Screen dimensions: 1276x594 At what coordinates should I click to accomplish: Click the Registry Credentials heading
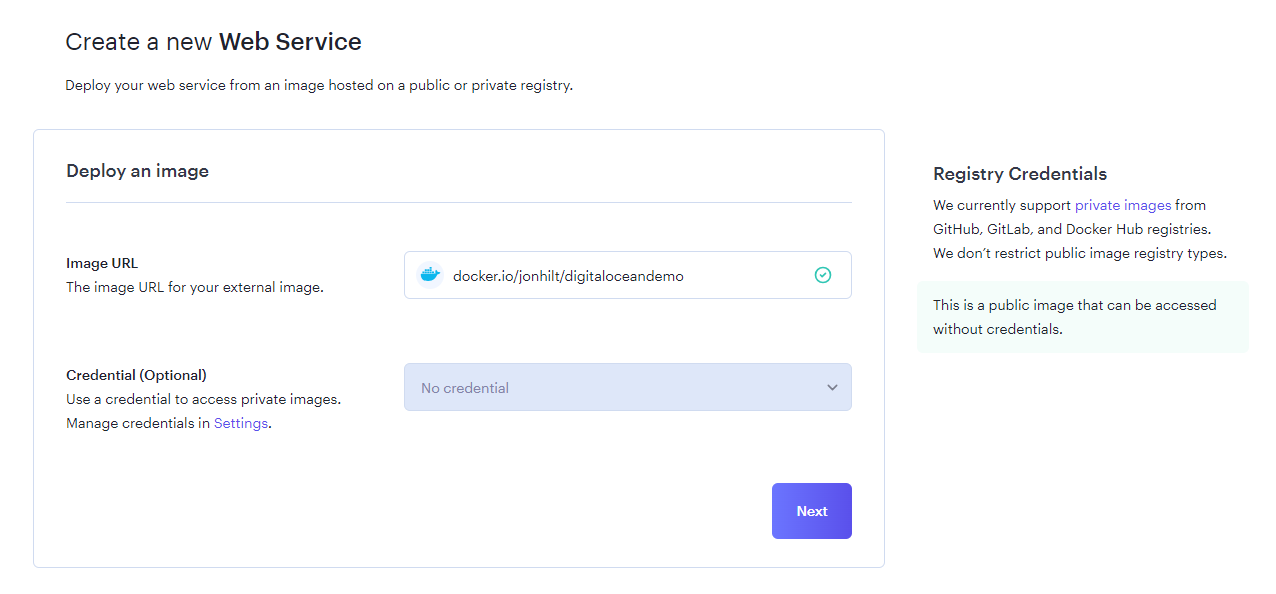point(1020,174)
